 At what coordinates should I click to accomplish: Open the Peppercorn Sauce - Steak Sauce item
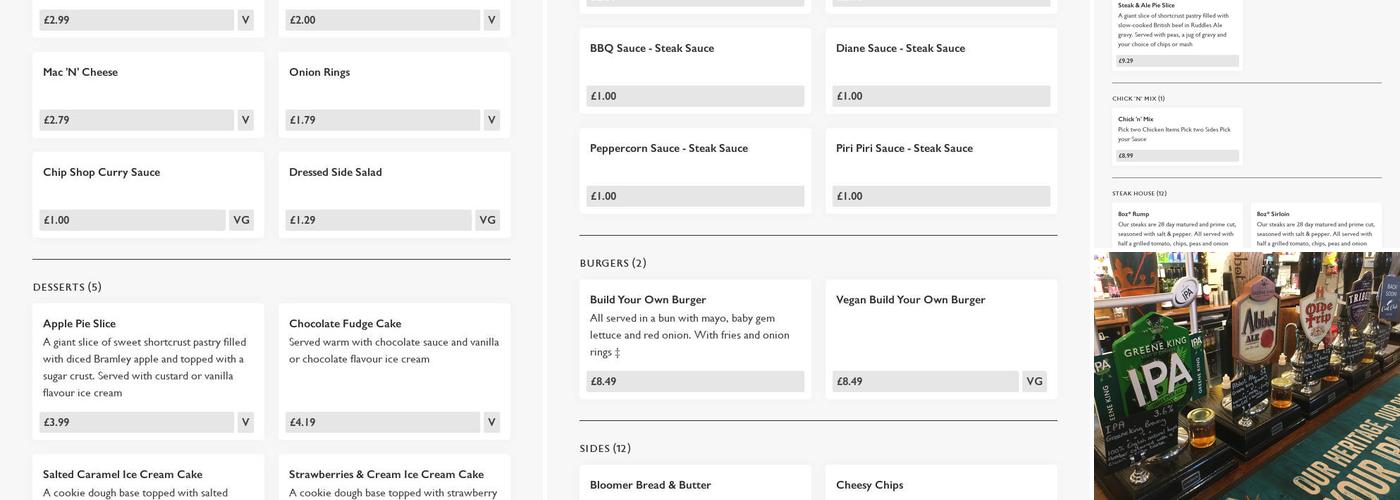click(668, 148)
